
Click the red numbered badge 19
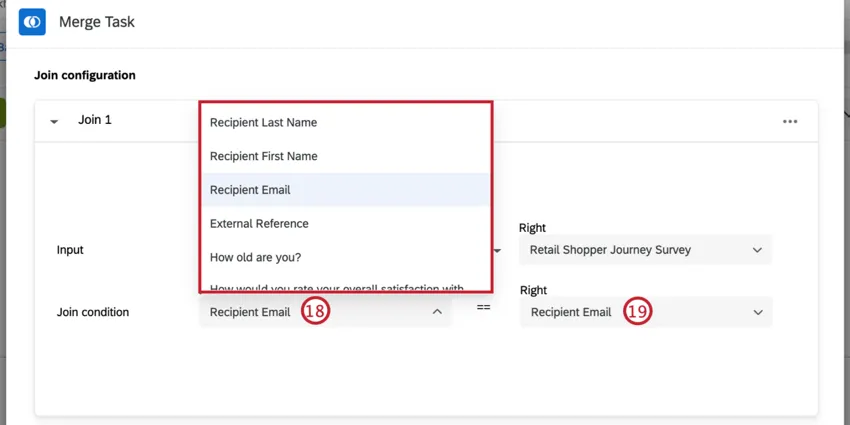coord(637,312)
